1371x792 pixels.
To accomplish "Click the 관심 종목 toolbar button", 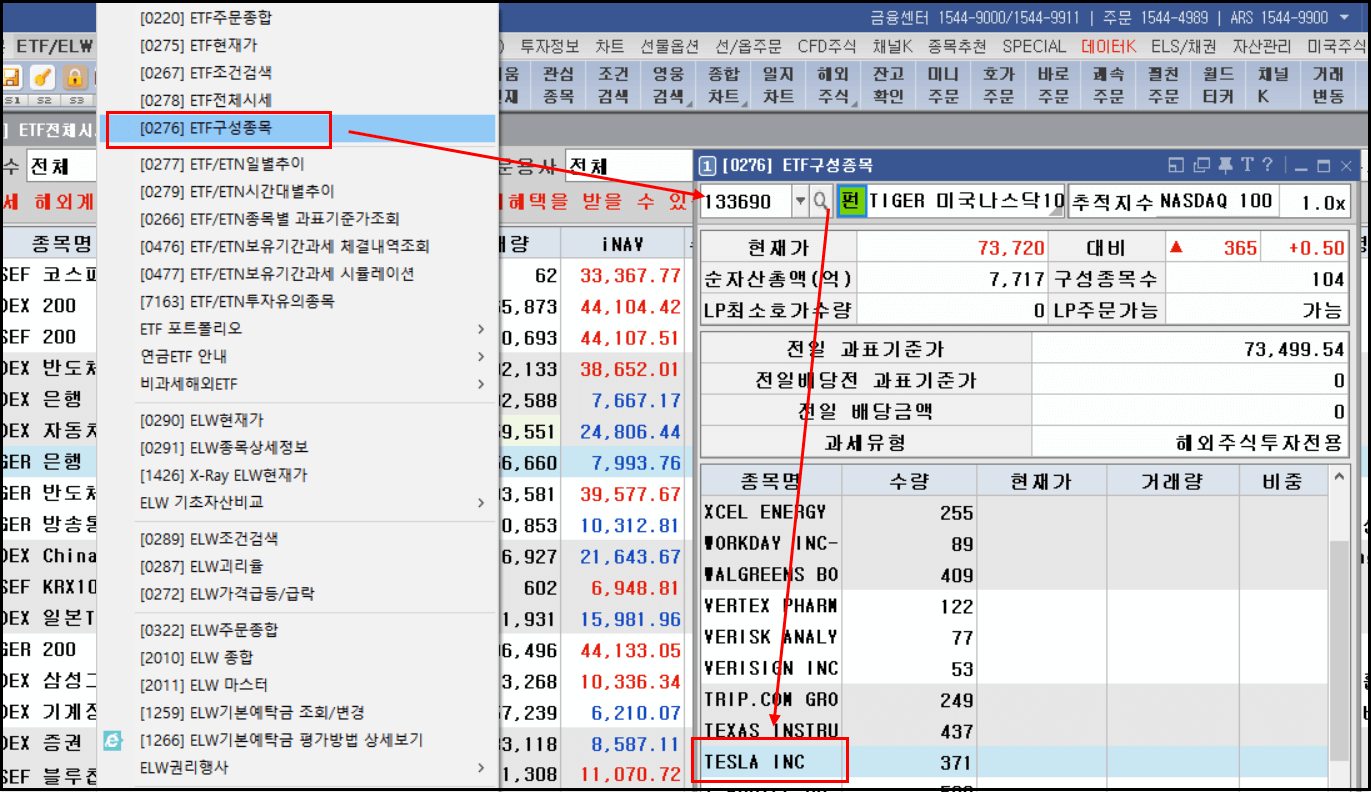I will [559, 85].
